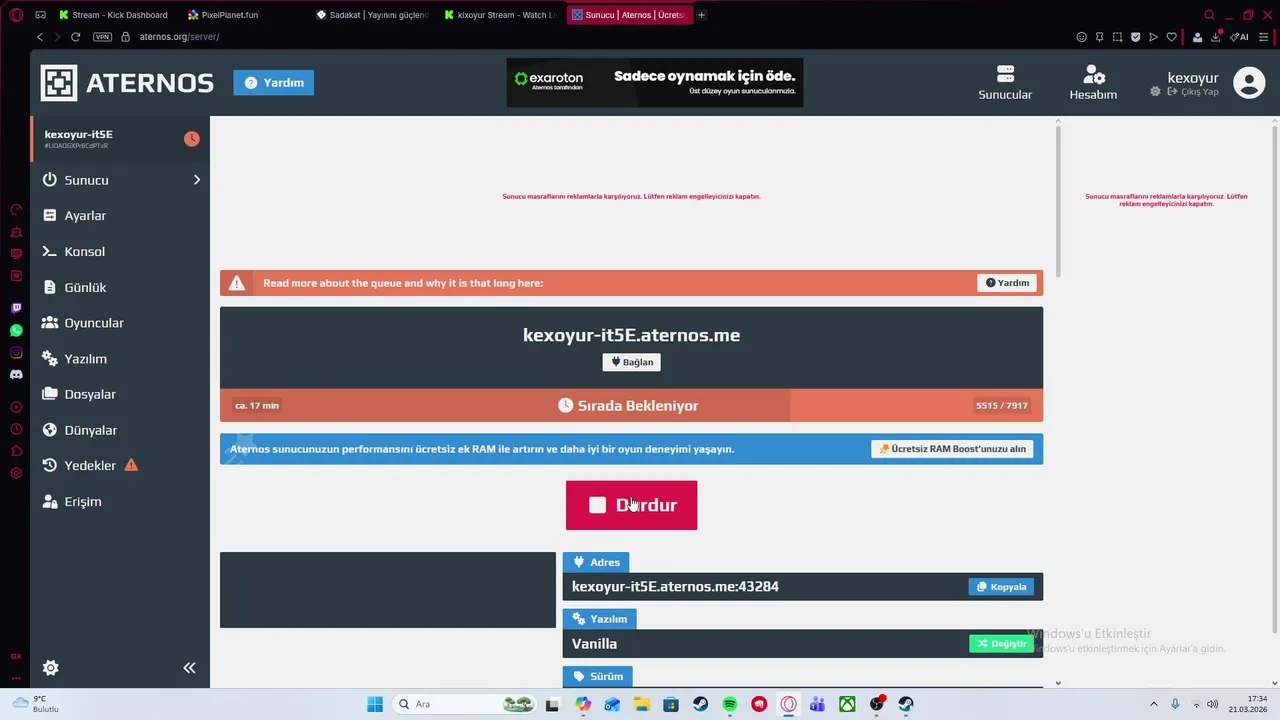Viewport: 1280px width, 720px height.
Task: Open Twitch in Opera sidebar
Action: (x=16, y=308)
